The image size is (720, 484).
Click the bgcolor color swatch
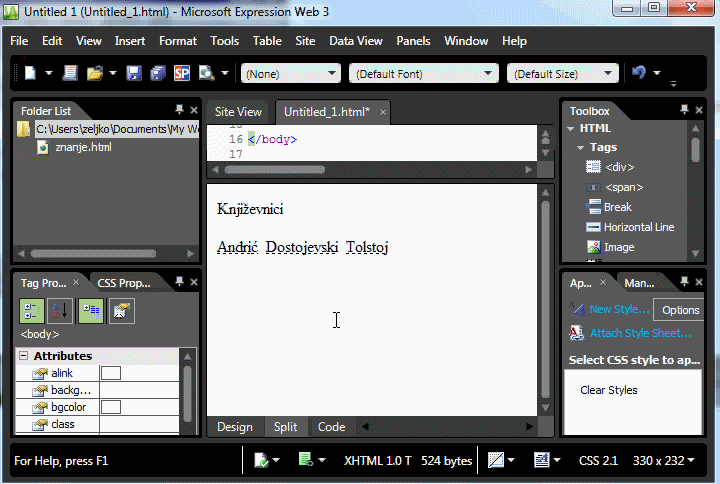click(x=111, y=407)
